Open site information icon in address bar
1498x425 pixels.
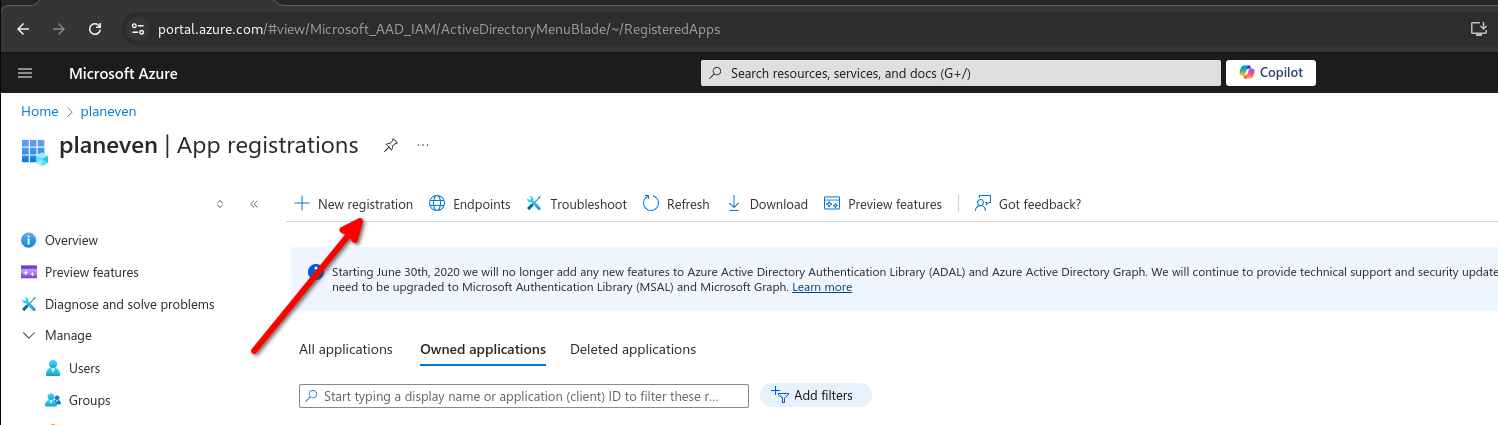pyautogui.click(x=138, y=29)
